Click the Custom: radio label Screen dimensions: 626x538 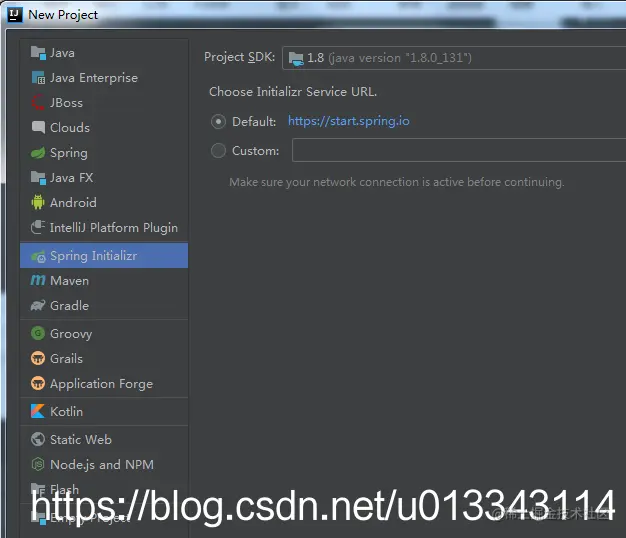[x=256, y=150]
